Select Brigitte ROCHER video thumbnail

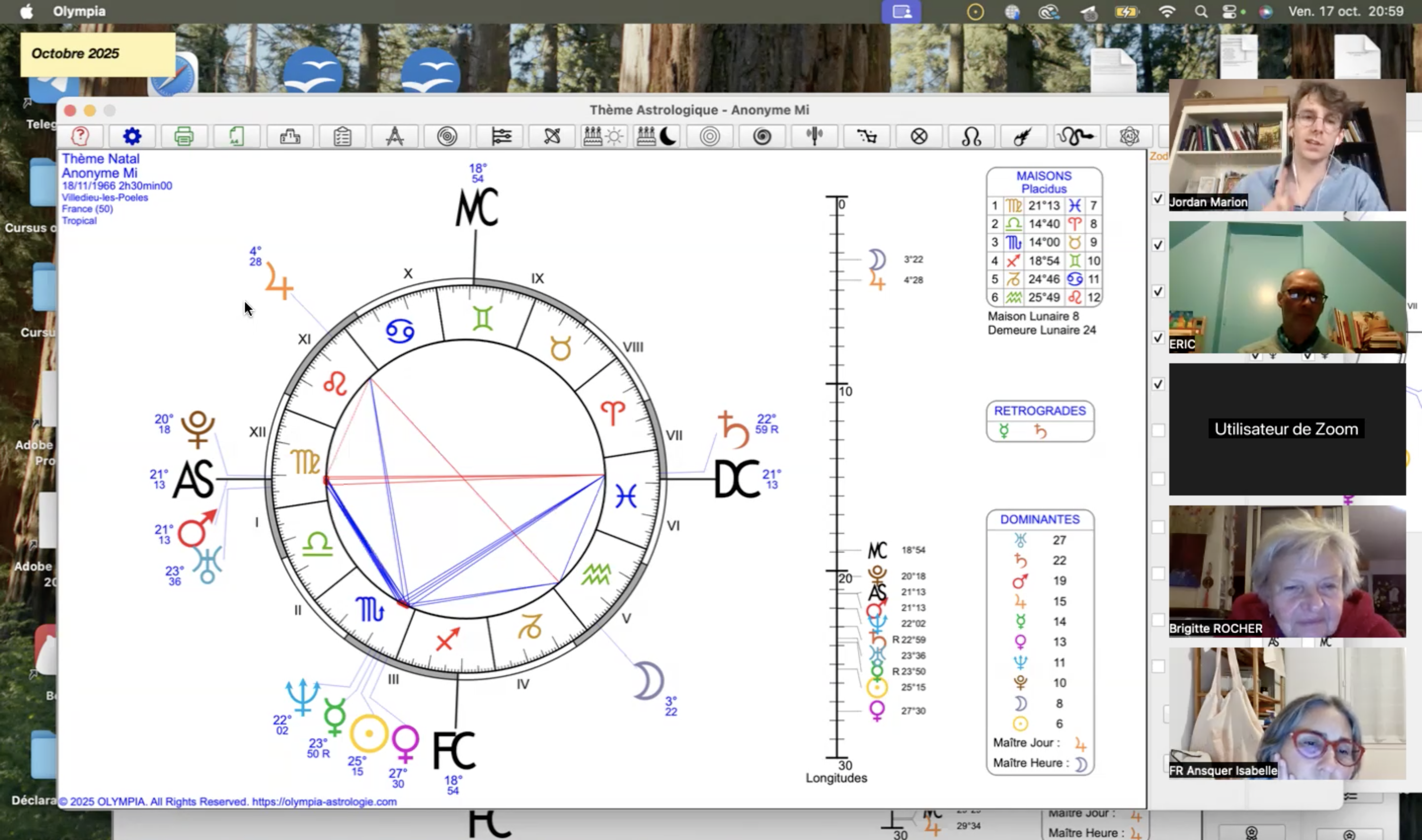[x=1287, y=571]
